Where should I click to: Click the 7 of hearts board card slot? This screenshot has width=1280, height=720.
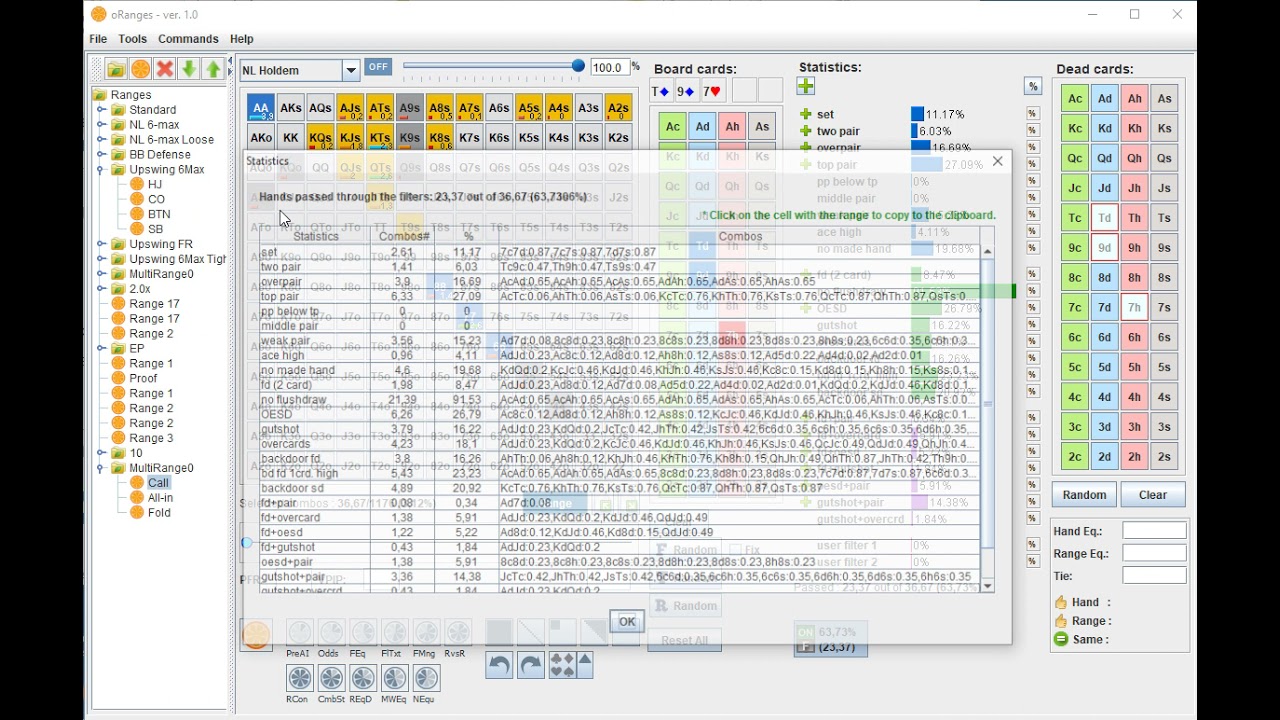tap(713, 92)
